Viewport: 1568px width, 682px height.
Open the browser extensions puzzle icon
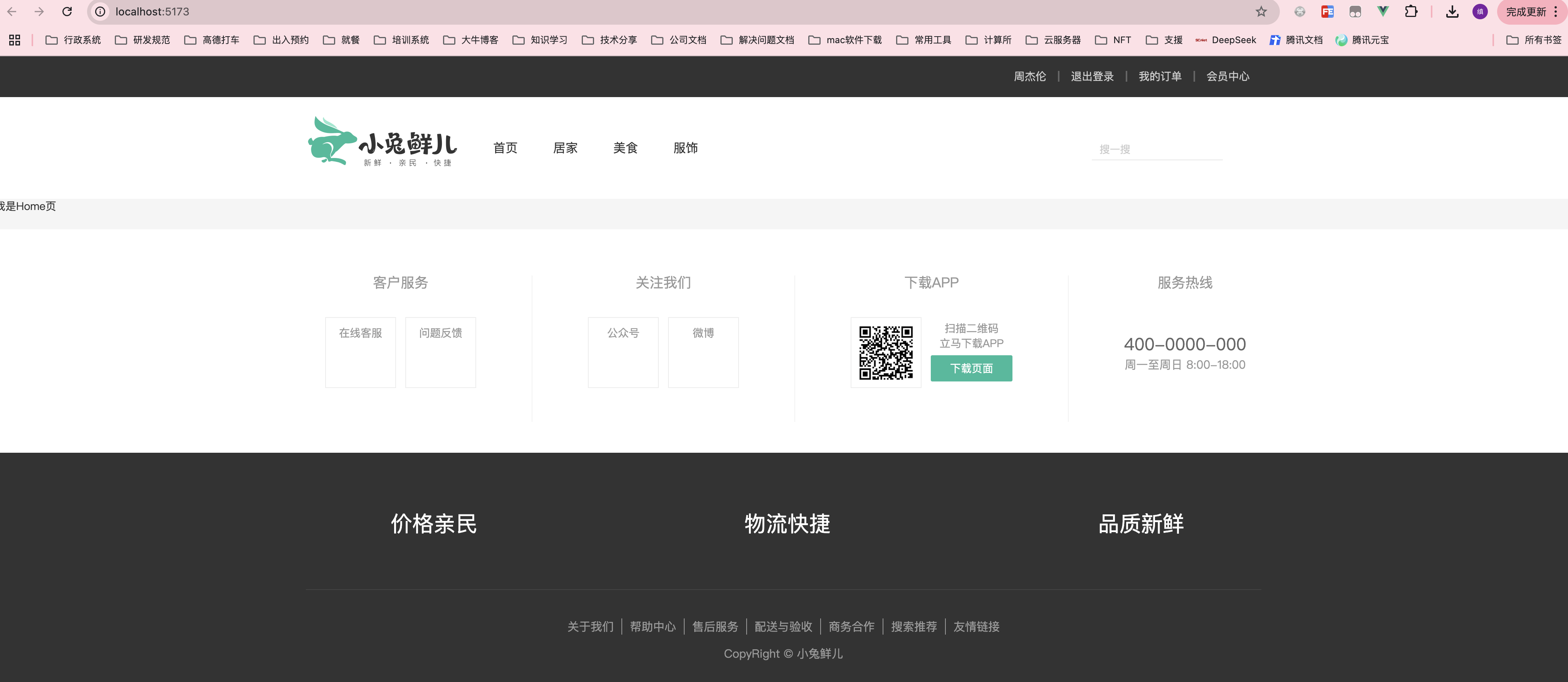(1411, 12)
